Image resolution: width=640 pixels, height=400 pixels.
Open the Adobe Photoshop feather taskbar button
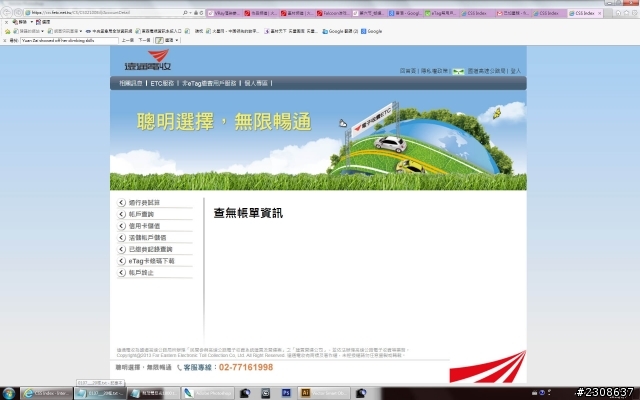[x=208, y=393]
